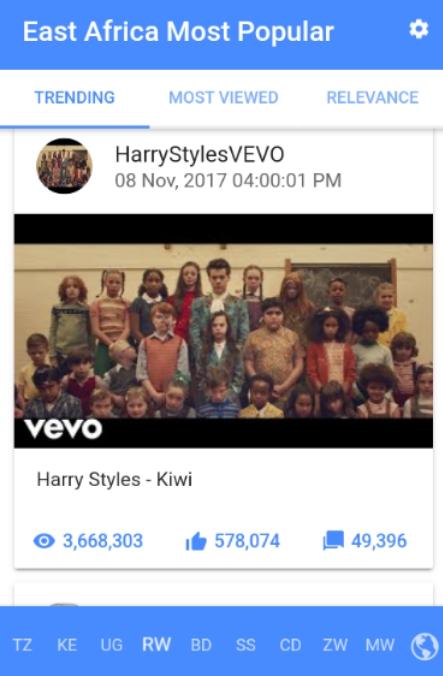
Task: Tap the eye views icon
Action: click(44, 541)
